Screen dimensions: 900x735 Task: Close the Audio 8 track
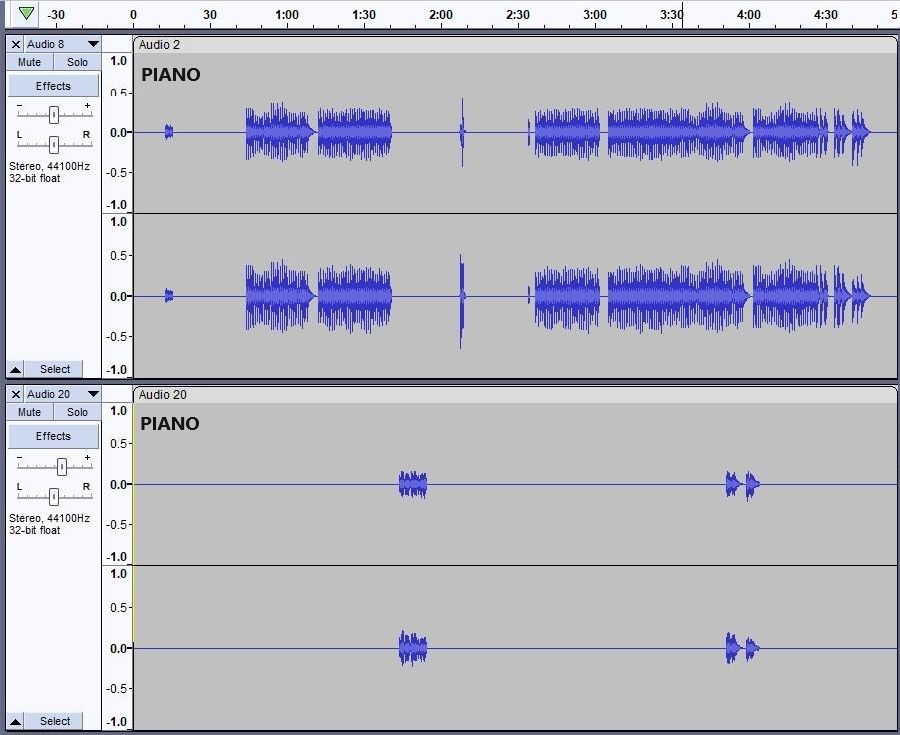[x=15, y=44]
